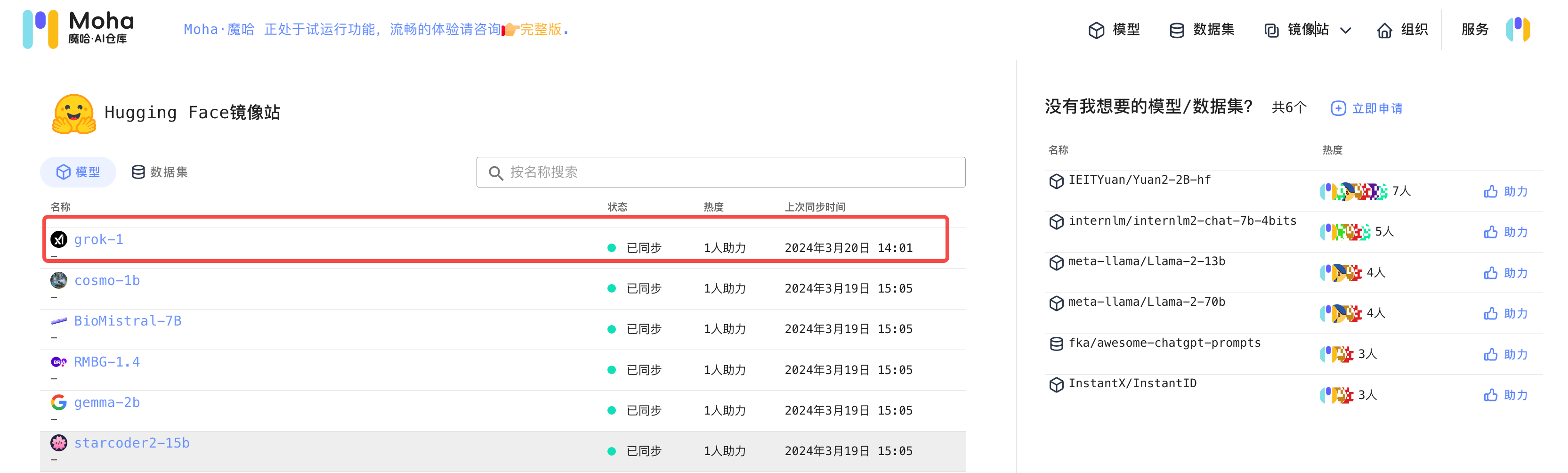
Task: Click cube icon beside internlm2-chat-7b-4bits
Action: point(1056,221)
